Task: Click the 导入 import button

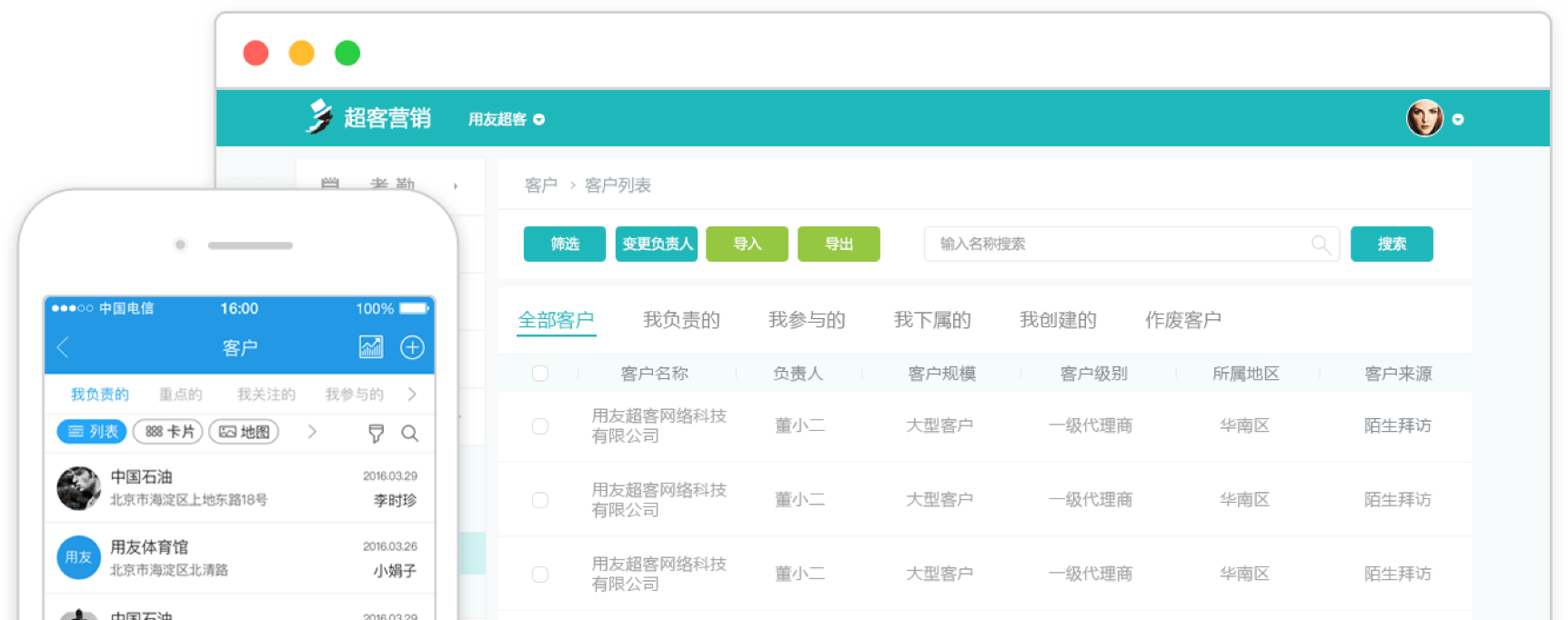Action: [748, 244]
